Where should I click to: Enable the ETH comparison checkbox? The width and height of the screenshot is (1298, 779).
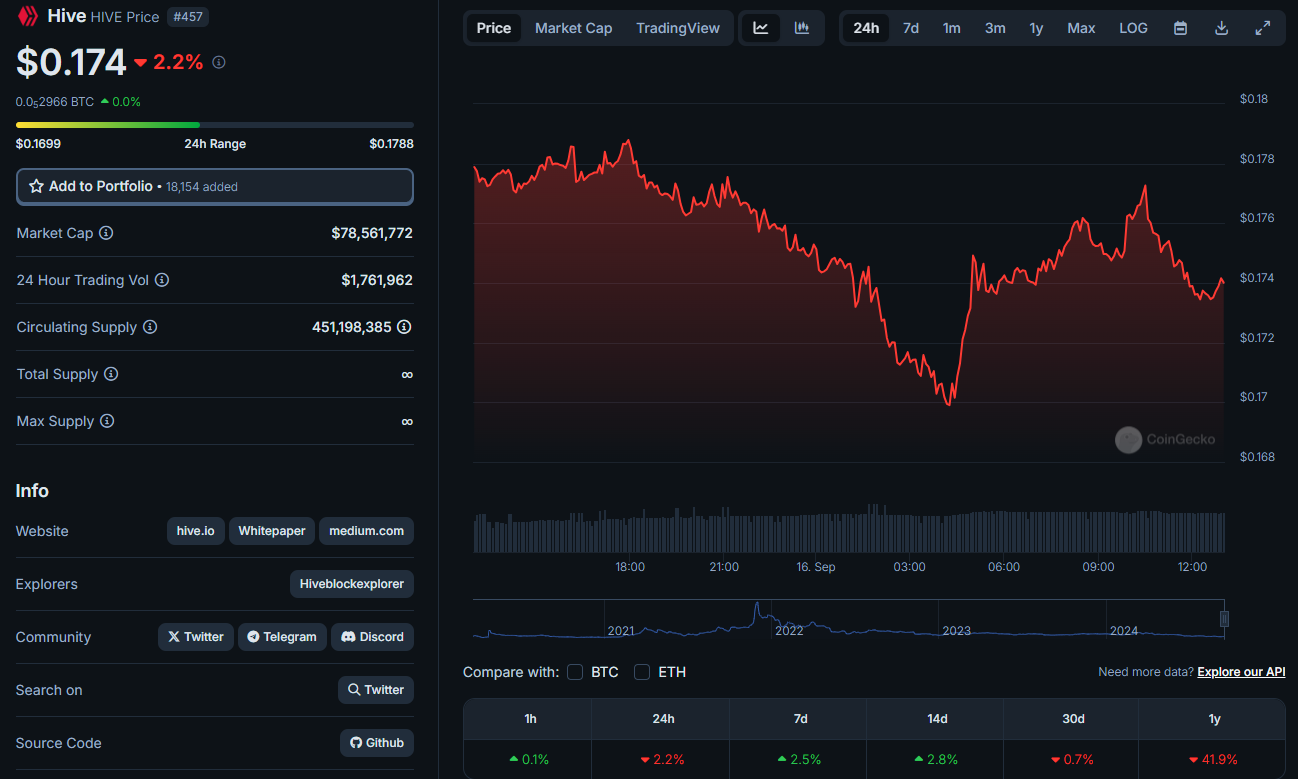coord(642,672)
